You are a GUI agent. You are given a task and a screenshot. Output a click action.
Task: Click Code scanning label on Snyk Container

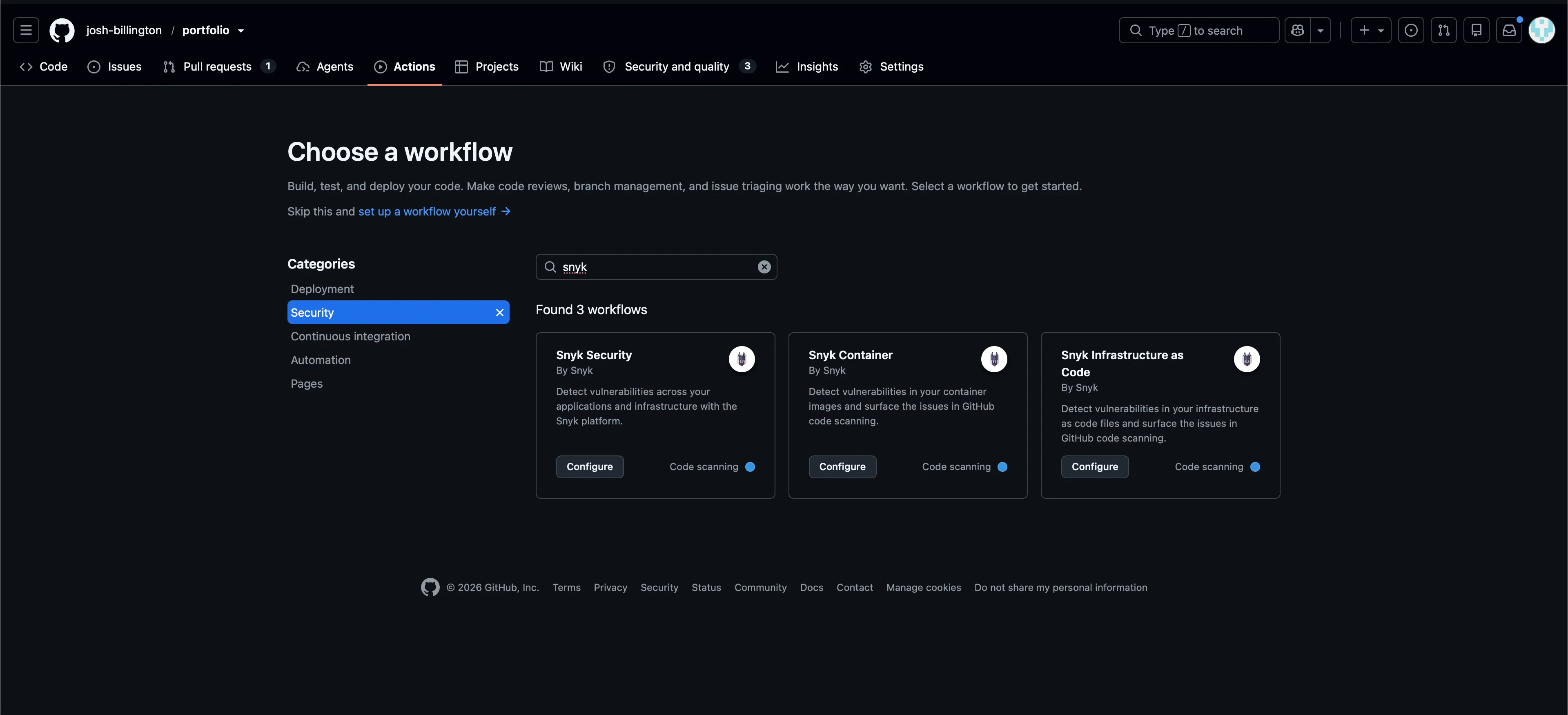tap(956, 466)
